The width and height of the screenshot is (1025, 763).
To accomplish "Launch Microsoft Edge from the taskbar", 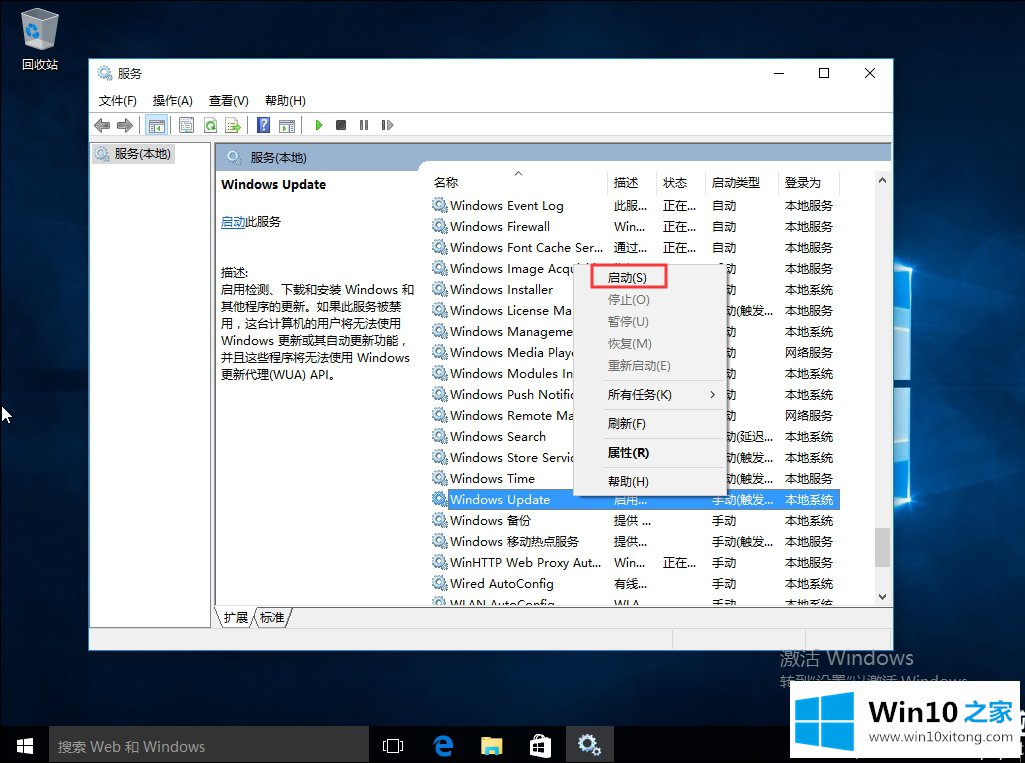I will coord(443,745).
